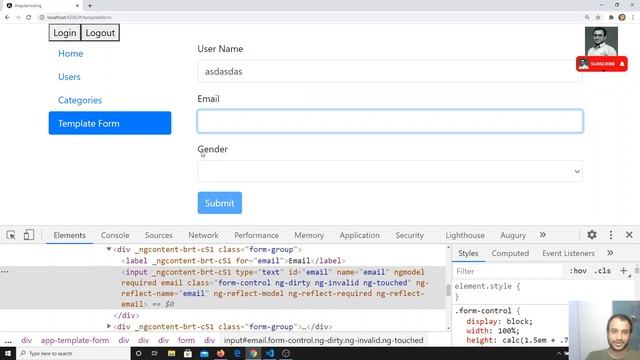Bookmark this page with the star icon
This screenshot has height=360, width=640.
[598, 18]
